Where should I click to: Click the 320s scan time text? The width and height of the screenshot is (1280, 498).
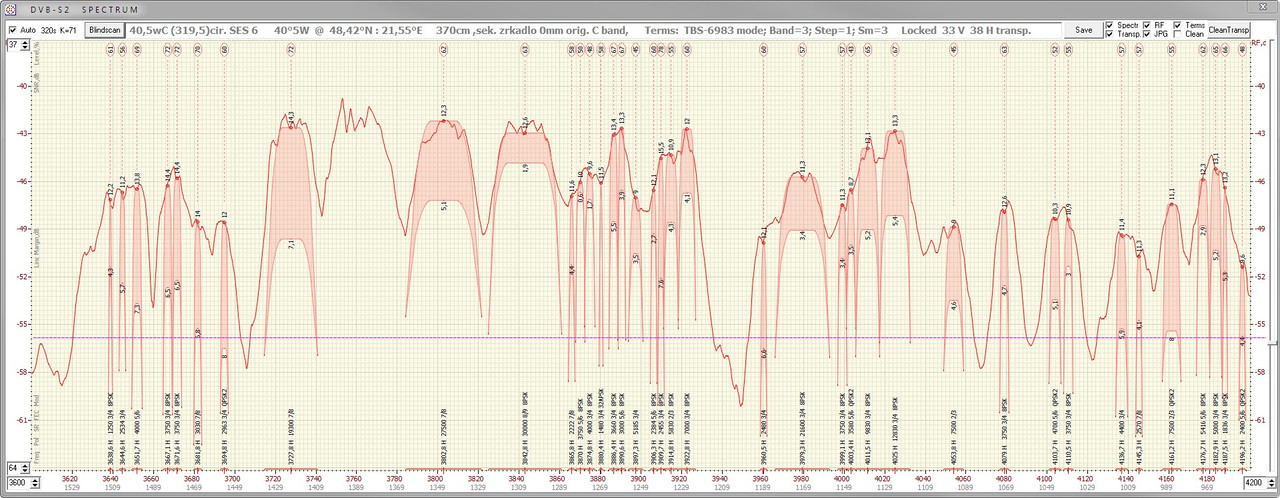coord(48,30)
